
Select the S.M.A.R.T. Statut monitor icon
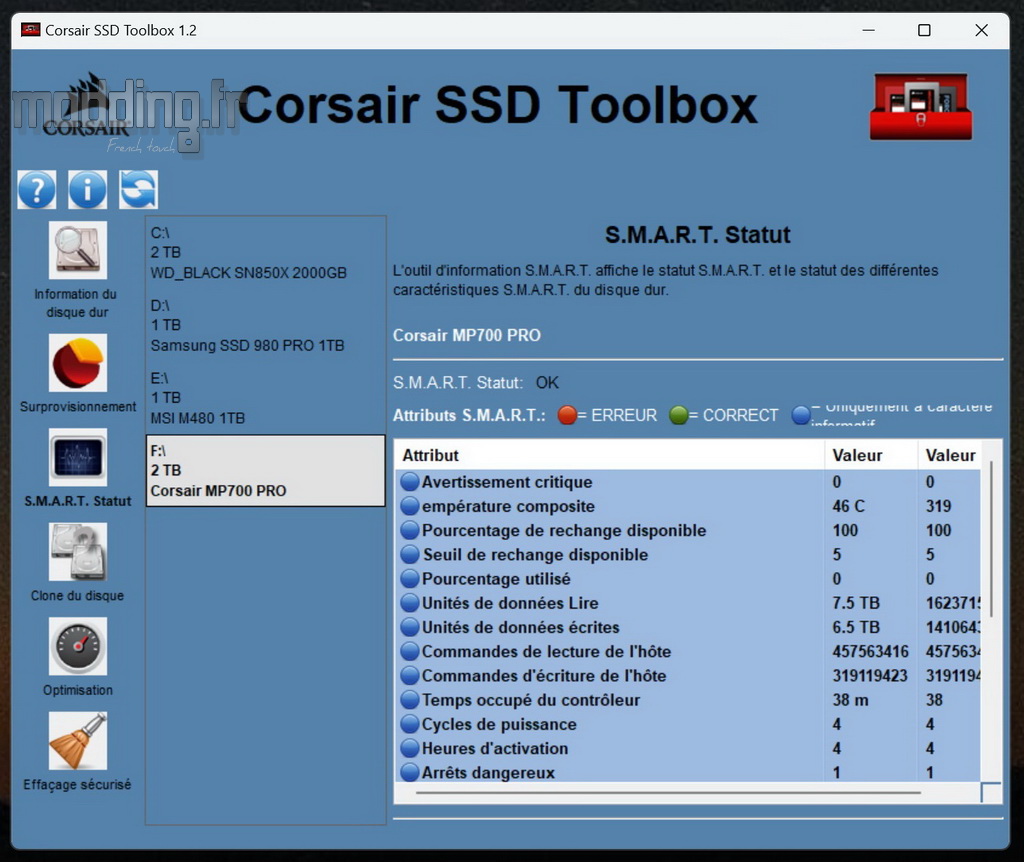tap(78, 457)
